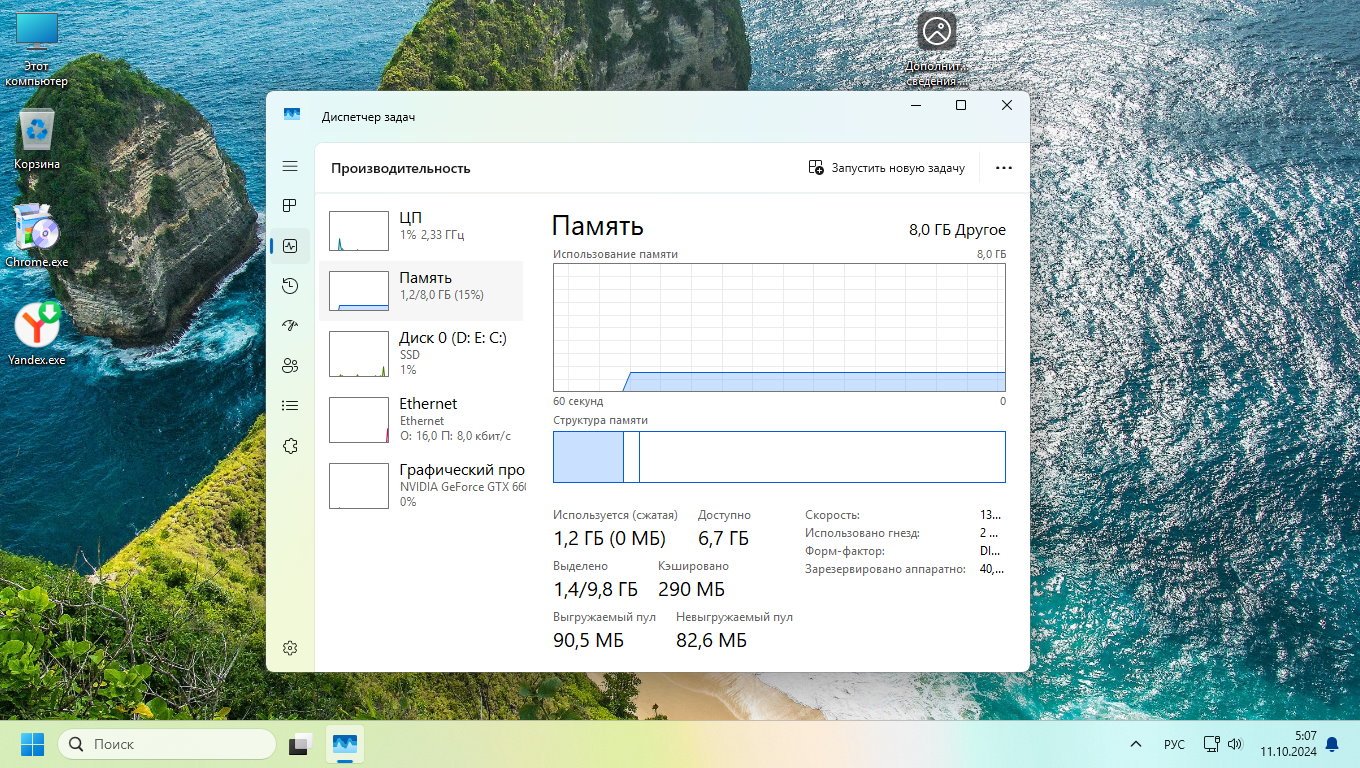Click the Ethernet mini graph thumbnail
The height and width of the screenshot is (768, 1360).
point(358,420)
